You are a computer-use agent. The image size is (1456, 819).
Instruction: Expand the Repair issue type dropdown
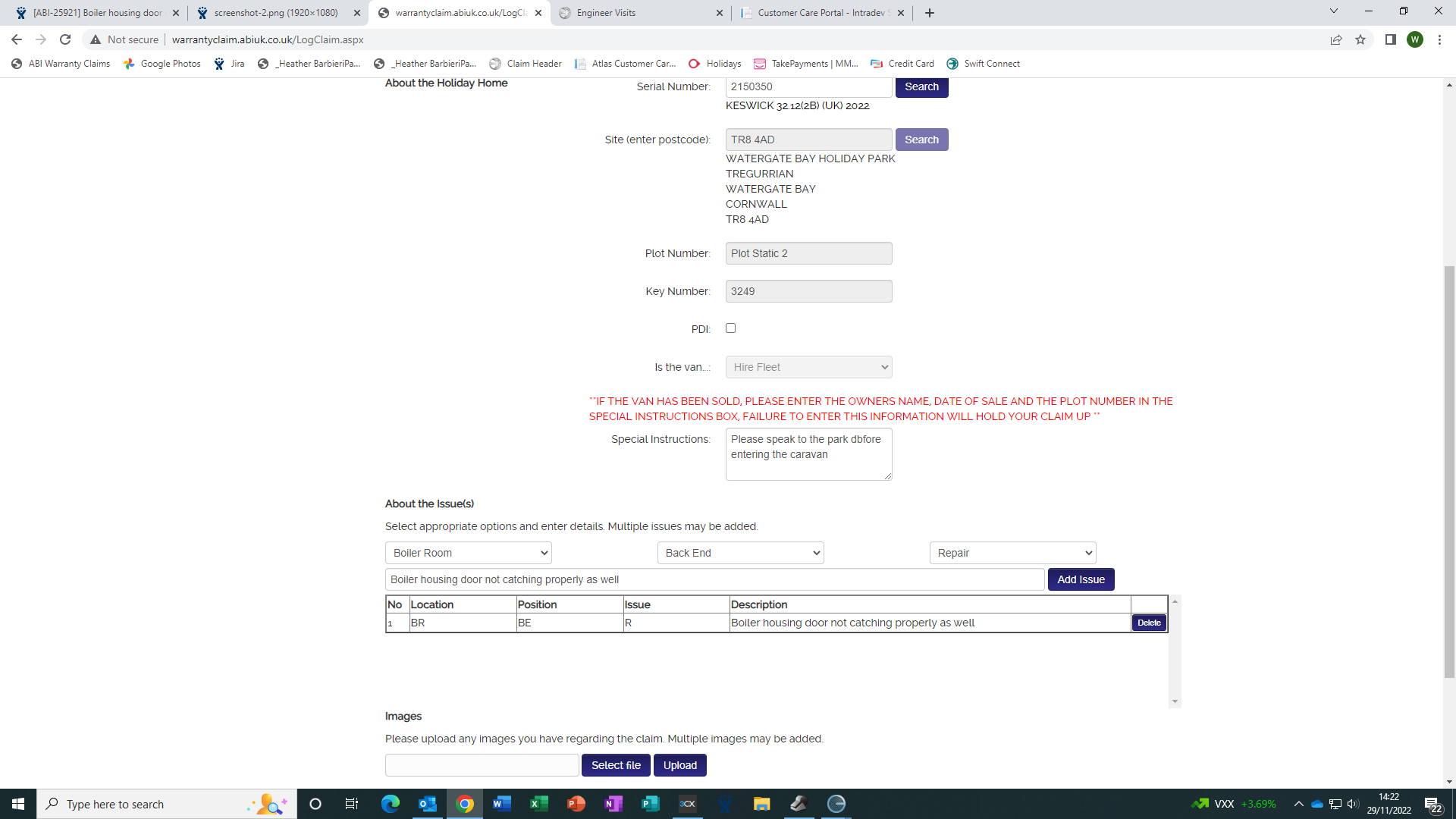1012,553
